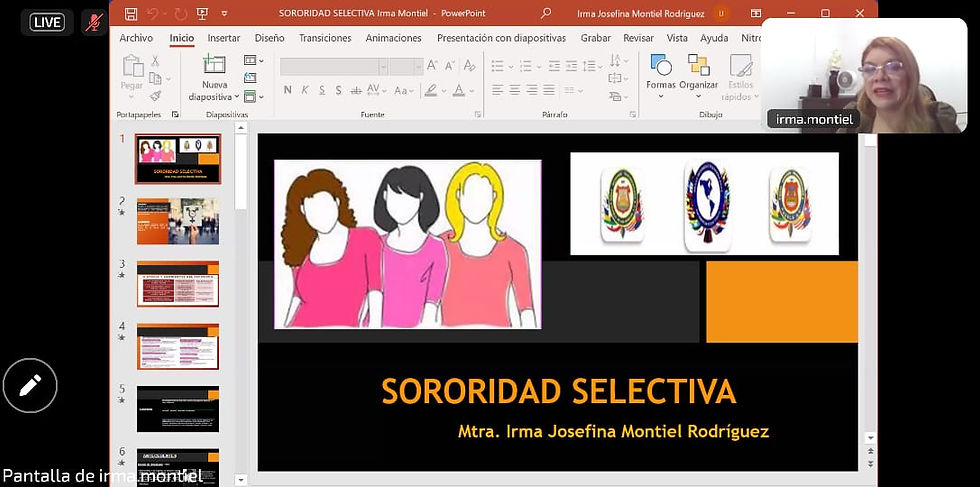Open the Portapapeles dialog launcher

tap(175, 114)
